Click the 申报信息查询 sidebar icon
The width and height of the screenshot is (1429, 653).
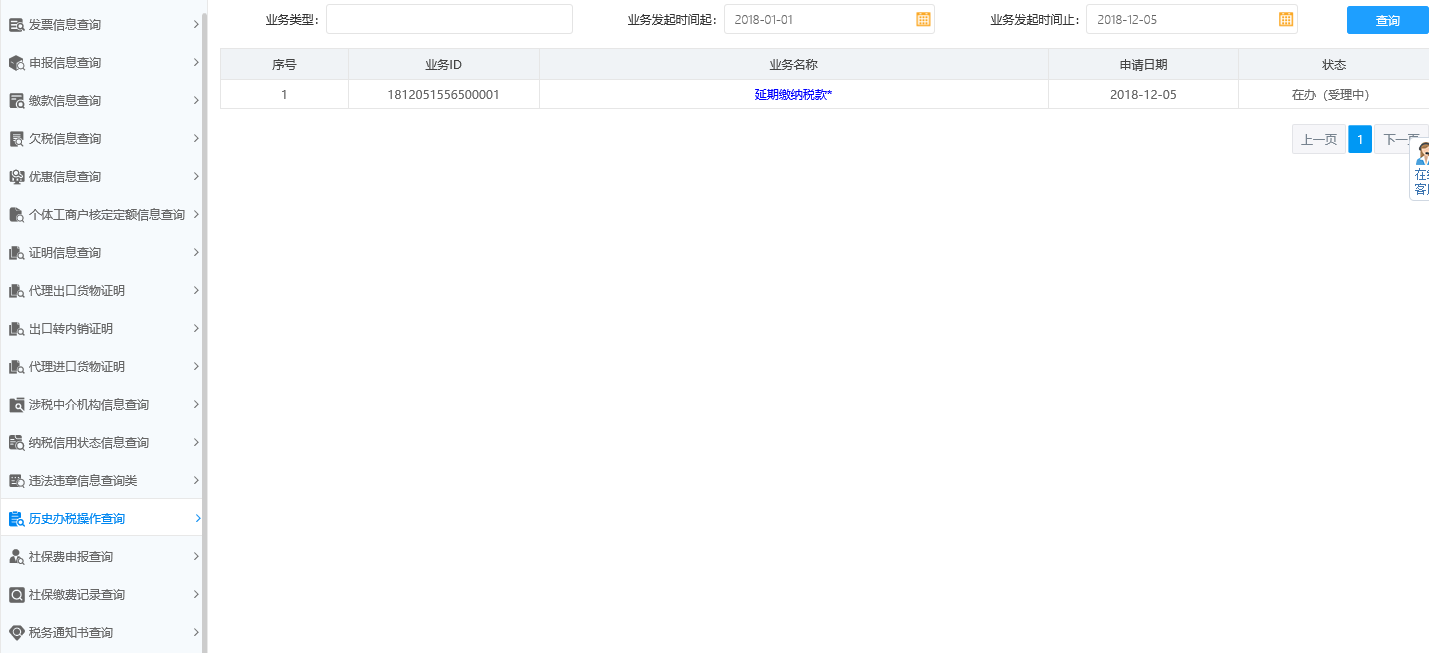[16, 62]
